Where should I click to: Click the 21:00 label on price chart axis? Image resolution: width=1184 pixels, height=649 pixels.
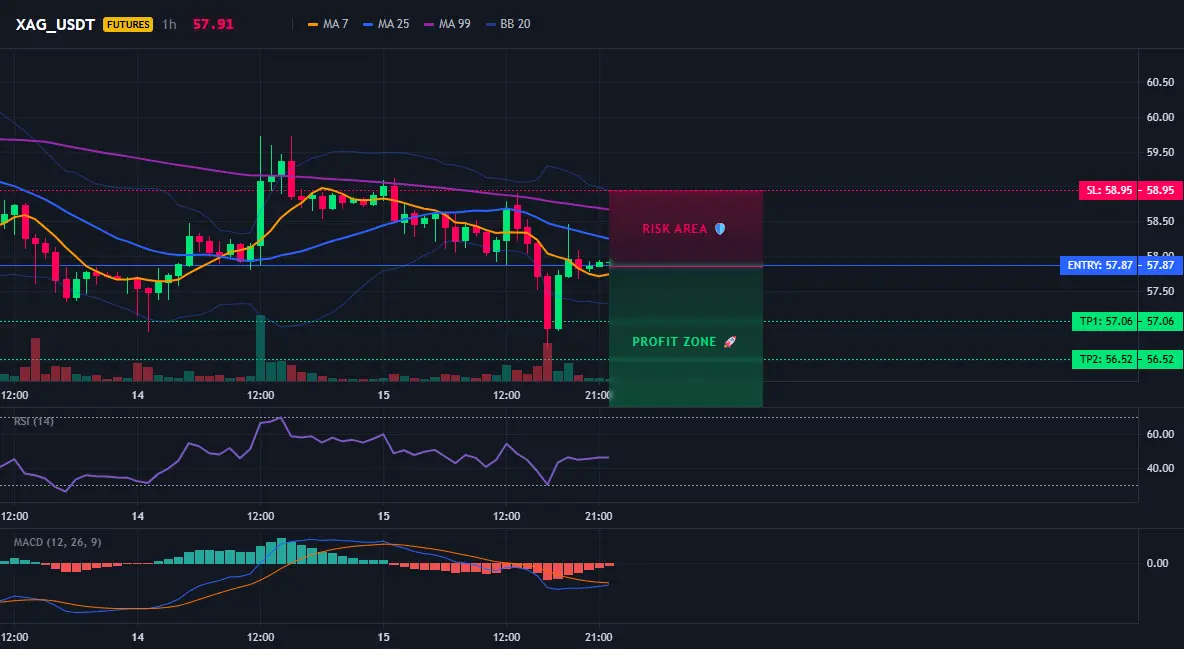coord(597,395)
